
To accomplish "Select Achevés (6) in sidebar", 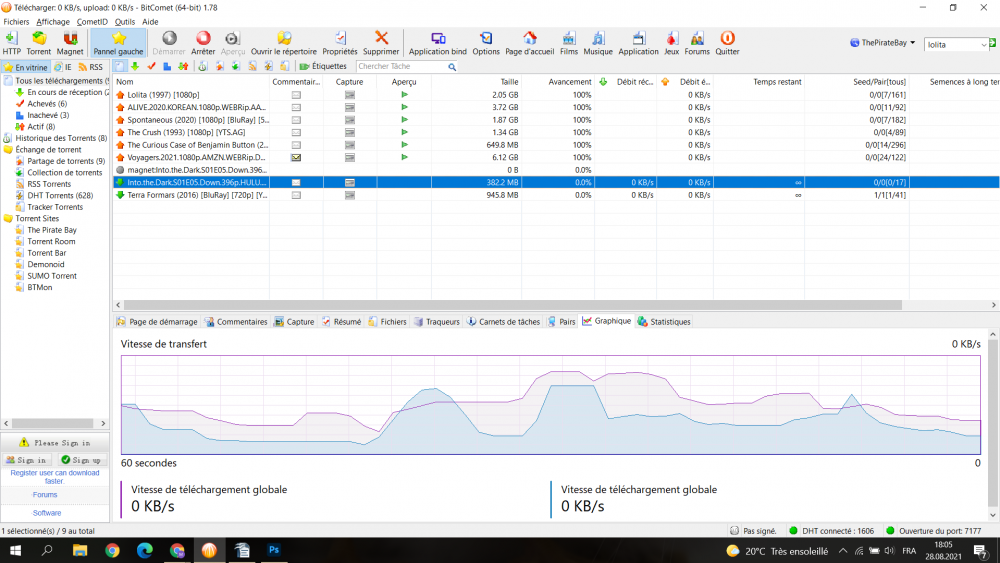I will pyautogui.click(x=47, y=104).
